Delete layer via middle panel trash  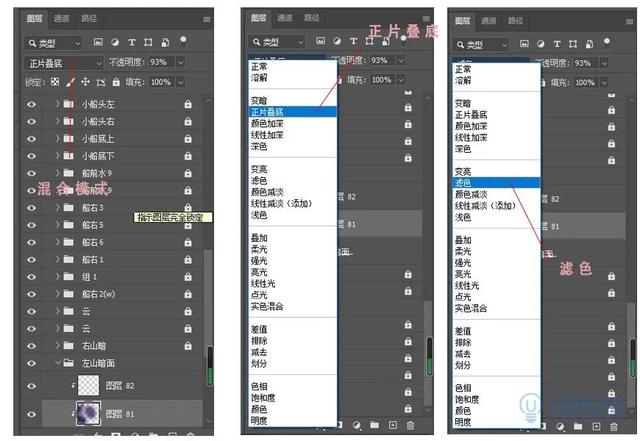[410, 425]
